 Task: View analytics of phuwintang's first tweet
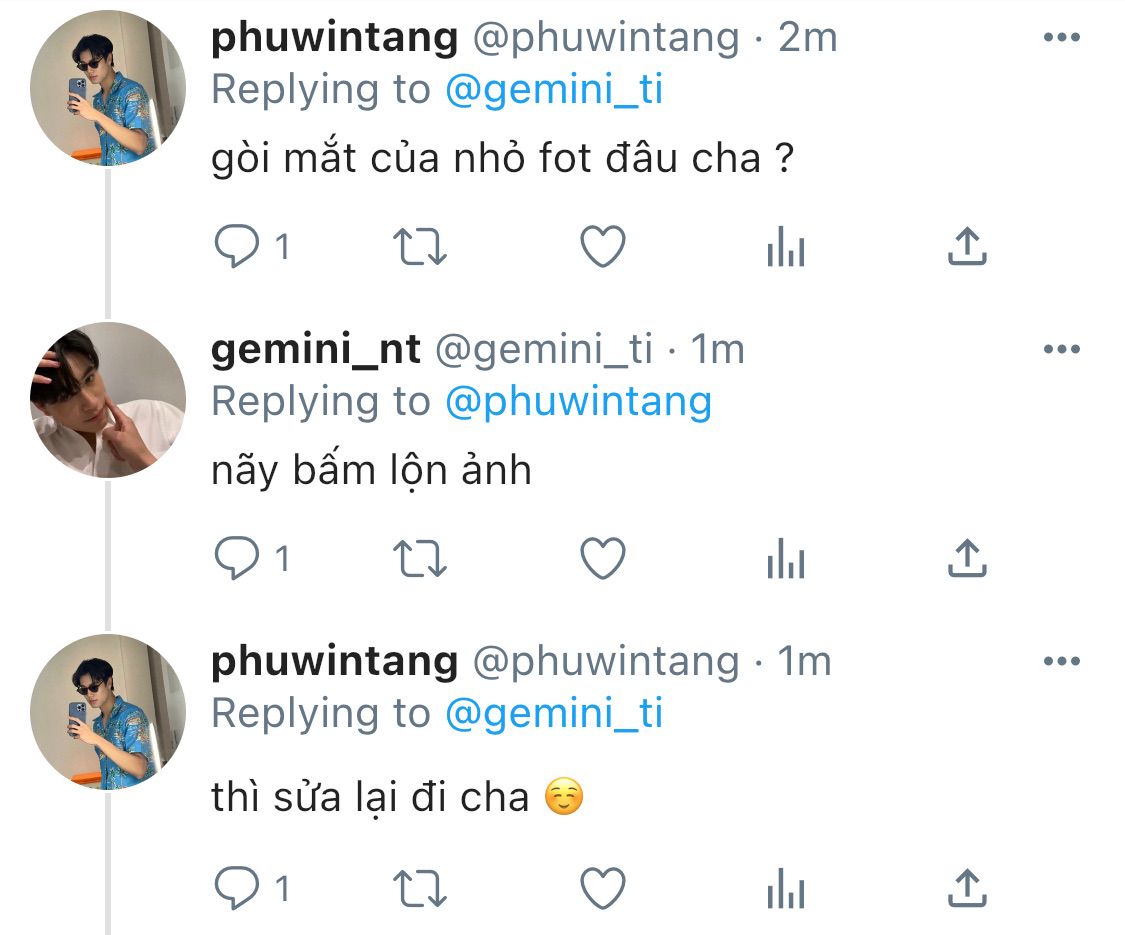click(786, 247)
